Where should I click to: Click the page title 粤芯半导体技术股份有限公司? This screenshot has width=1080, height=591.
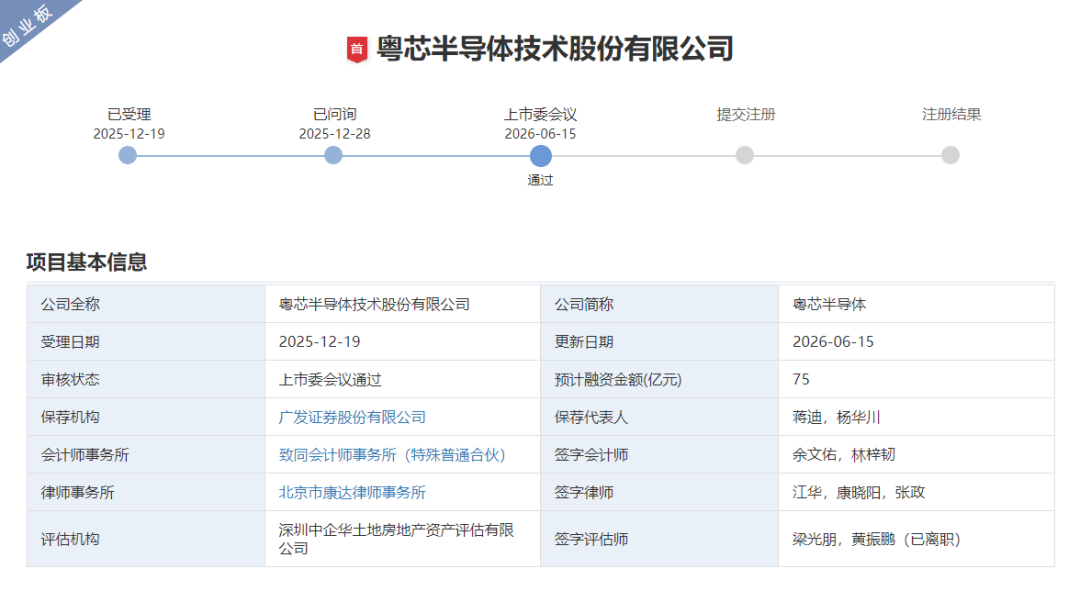[x=555, y=49]
